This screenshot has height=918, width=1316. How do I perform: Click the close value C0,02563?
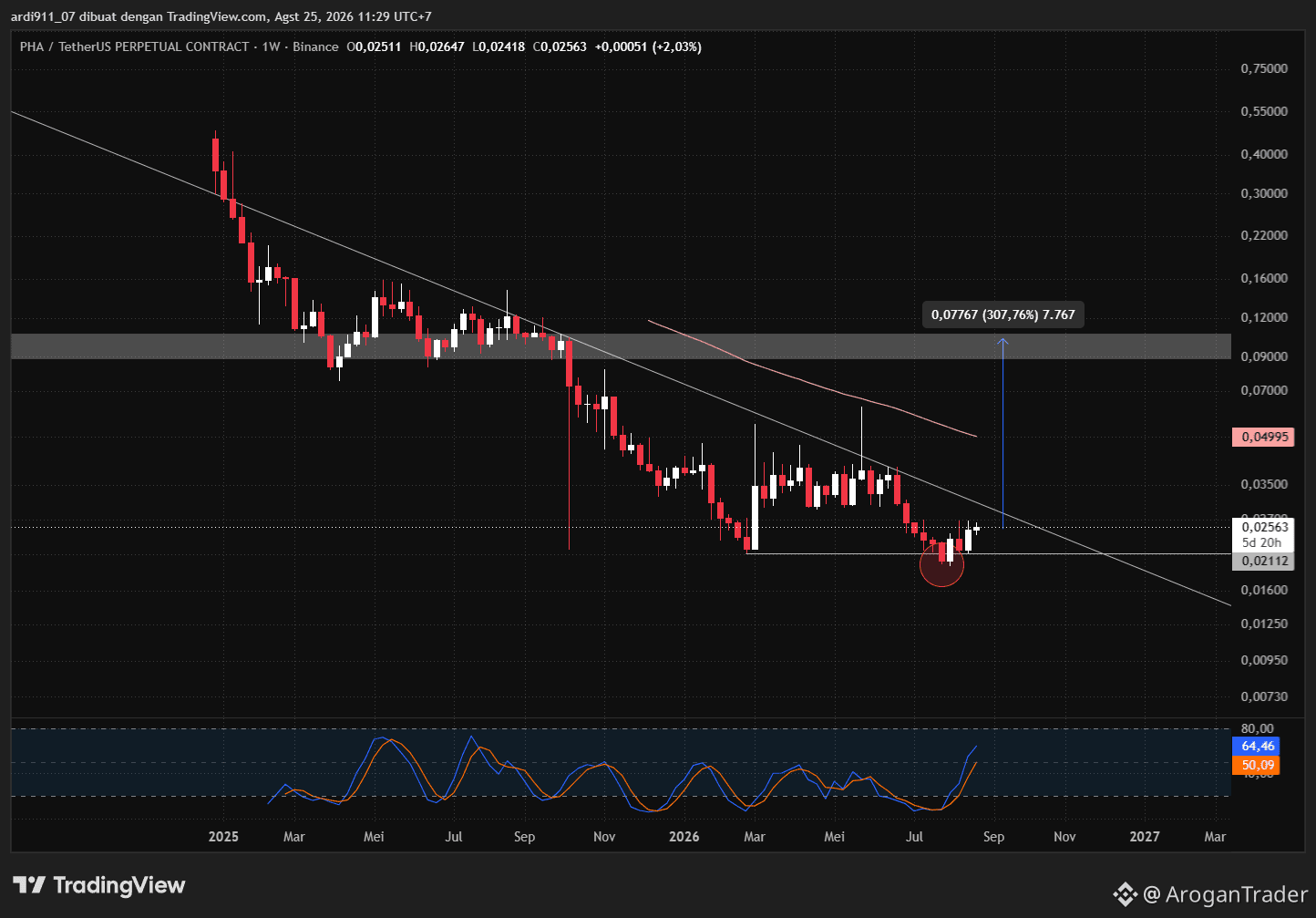tap(560, 46)
